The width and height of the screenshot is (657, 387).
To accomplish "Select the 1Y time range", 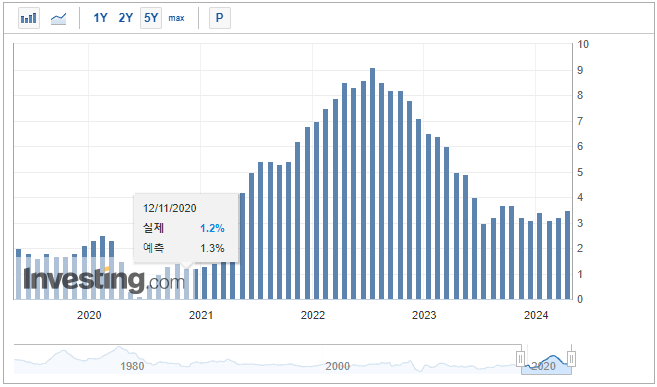I will [100, 18].
